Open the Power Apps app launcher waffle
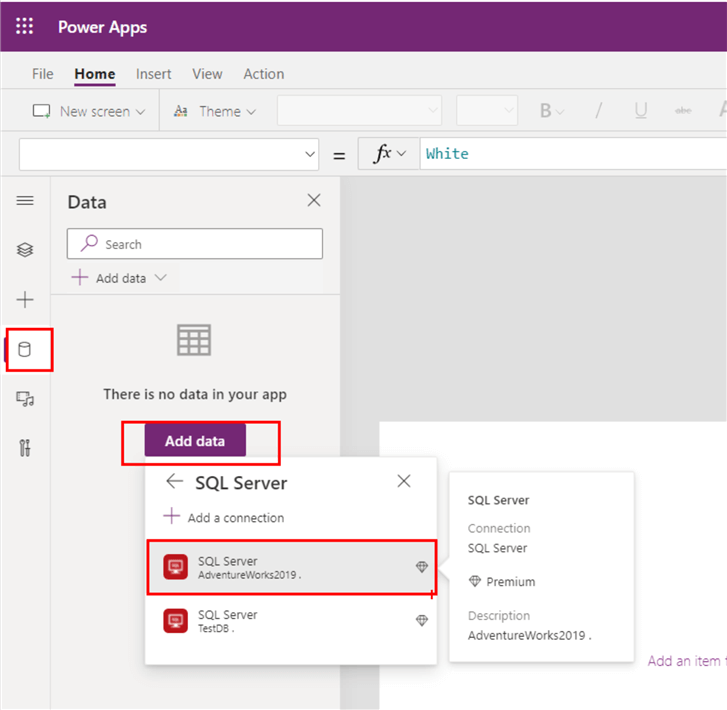The width and height of the screenshot is (727, 710). 24,26
